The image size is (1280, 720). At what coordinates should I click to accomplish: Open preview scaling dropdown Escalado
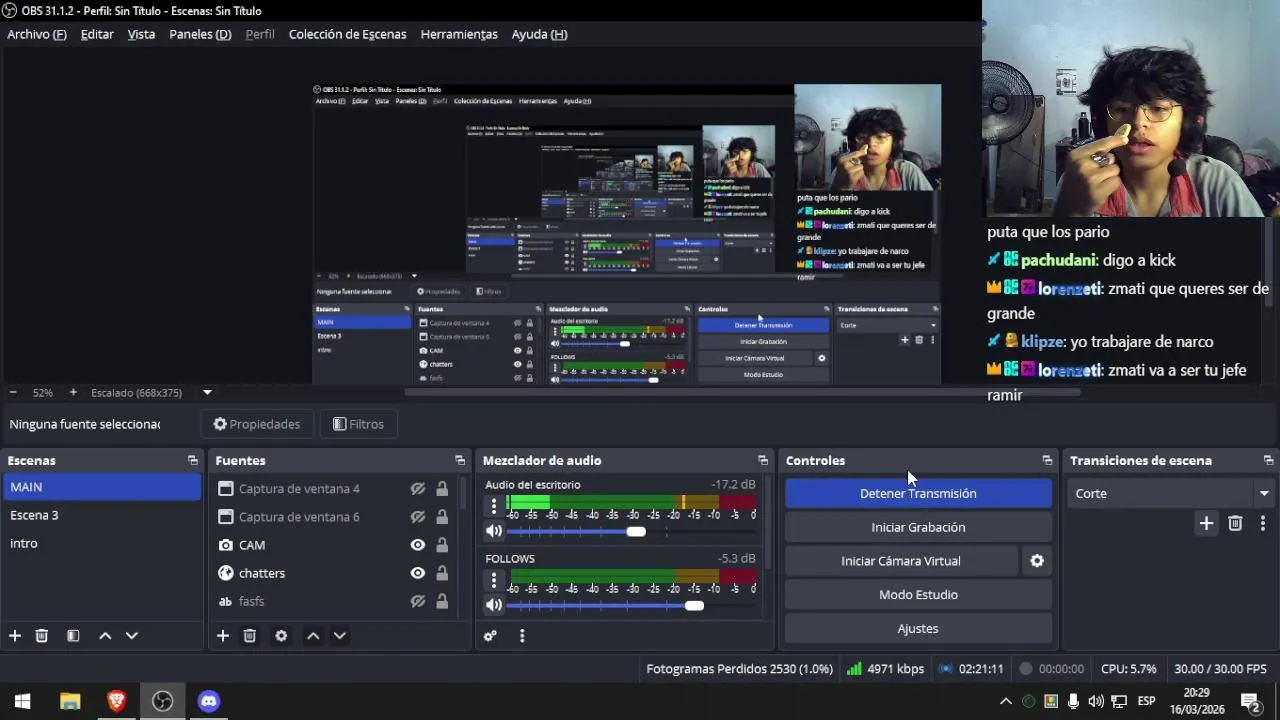[207, 393]
